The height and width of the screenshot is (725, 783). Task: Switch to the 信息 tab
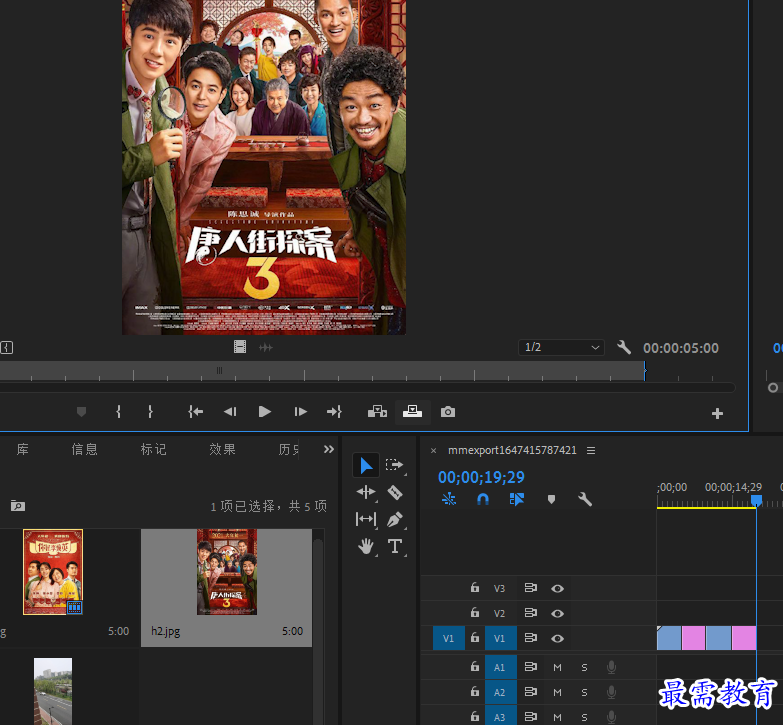click(x=84, y=449)
